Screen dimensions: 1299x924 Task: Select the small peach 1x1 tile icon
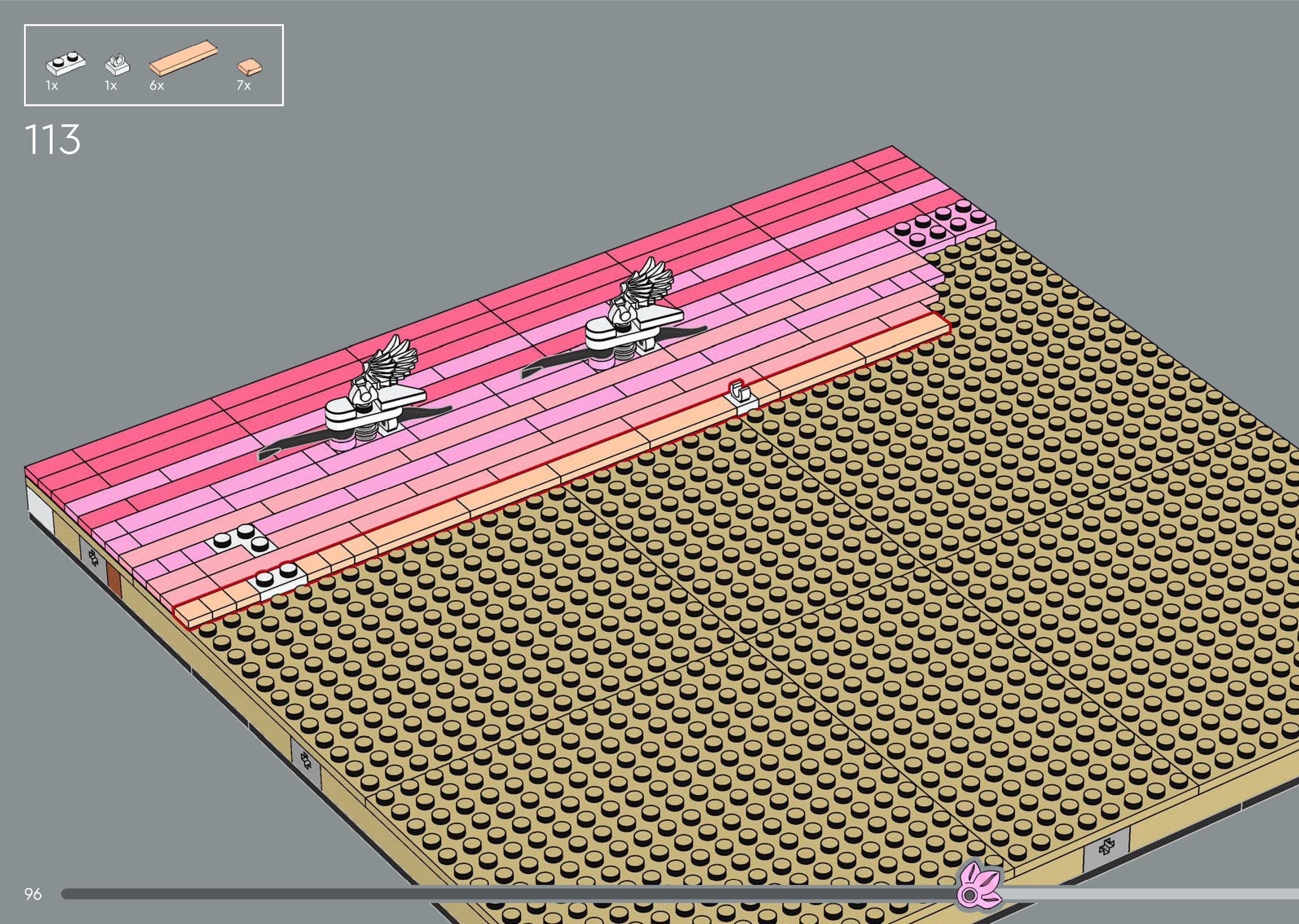(x=249, y=68)
